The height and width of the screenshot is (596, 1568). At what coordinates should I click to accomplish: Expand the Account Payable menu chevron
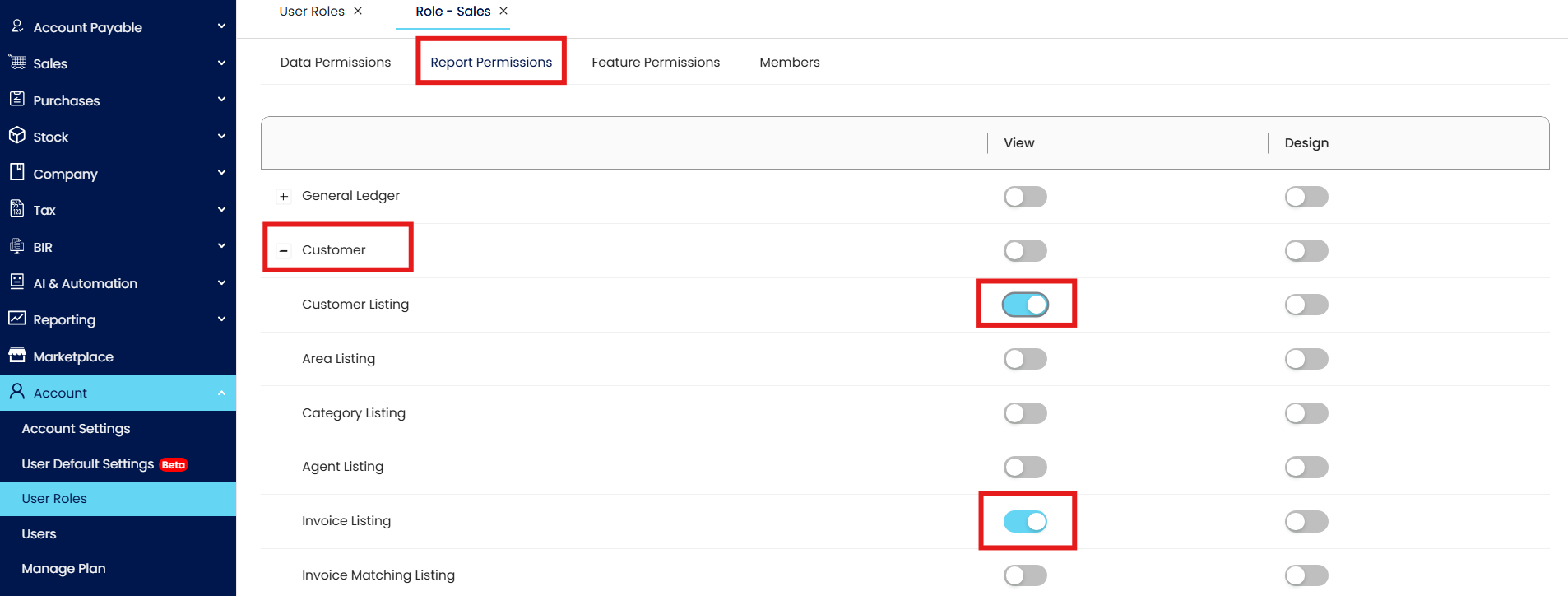click(x=221, y=26)
